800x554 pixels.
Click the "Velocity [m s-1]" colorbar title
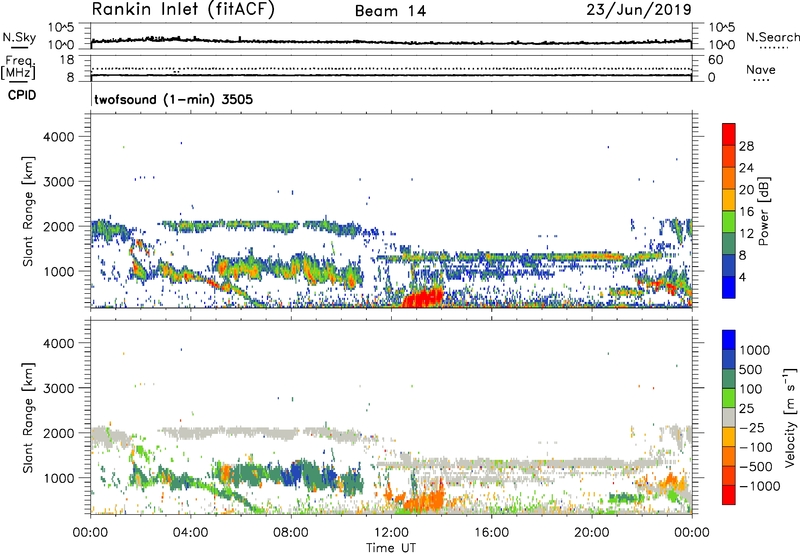tap(790, 417)
